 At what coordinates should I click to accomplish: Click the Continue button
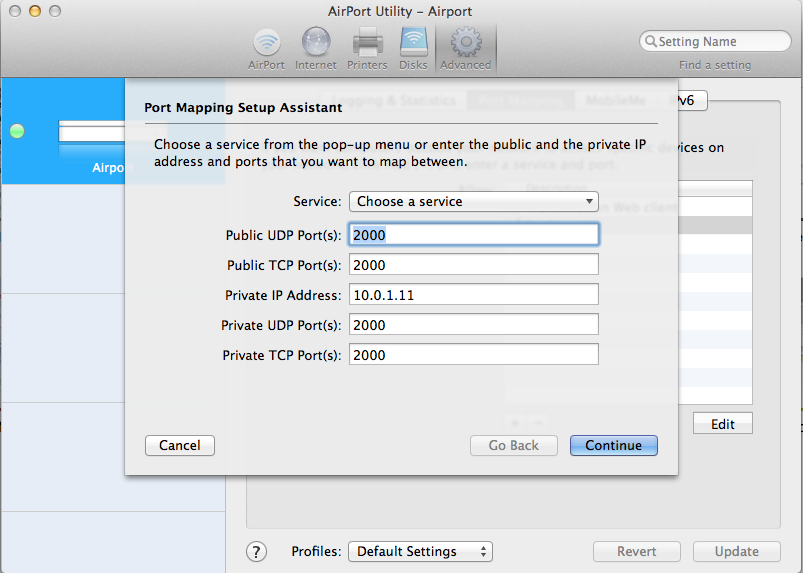coord(614,445)
